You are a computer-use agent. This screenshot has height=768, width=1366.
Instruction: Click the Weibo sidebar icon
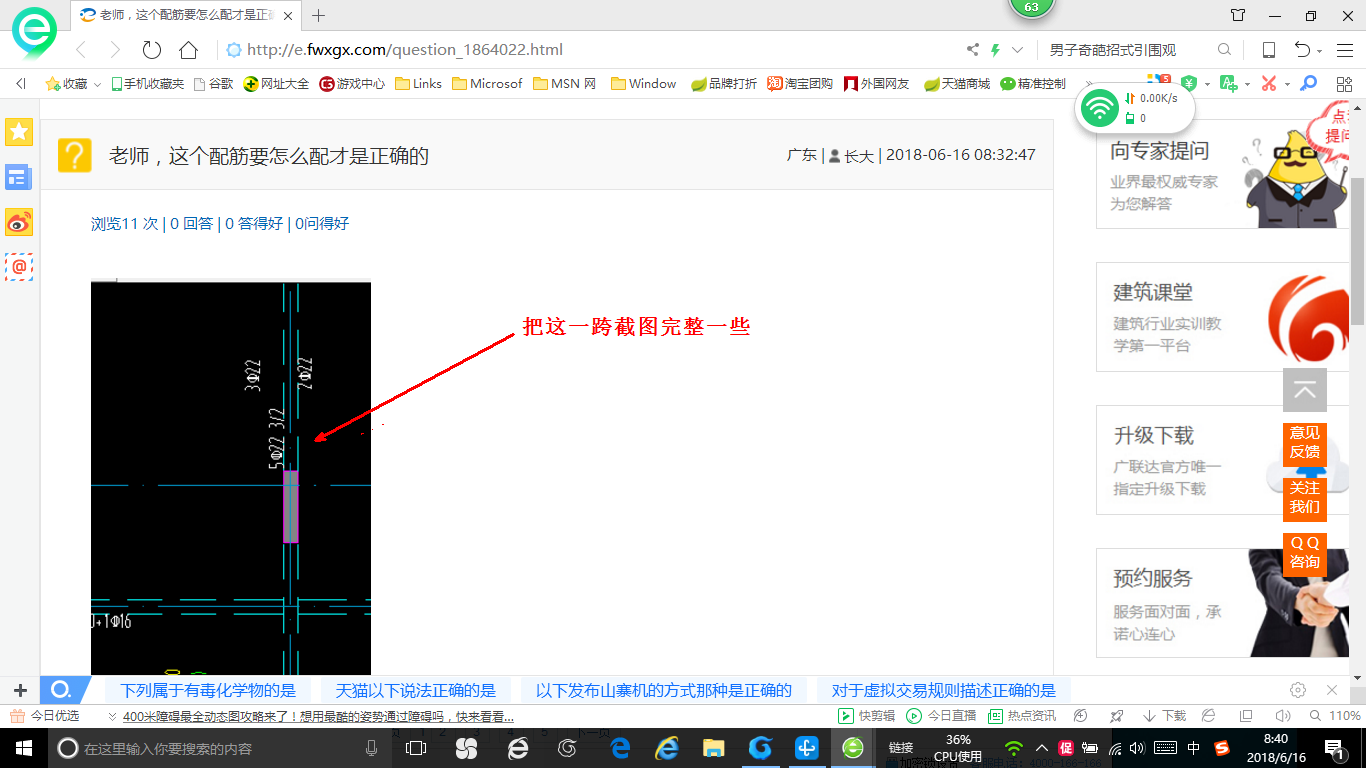click(x=19, y=222)
